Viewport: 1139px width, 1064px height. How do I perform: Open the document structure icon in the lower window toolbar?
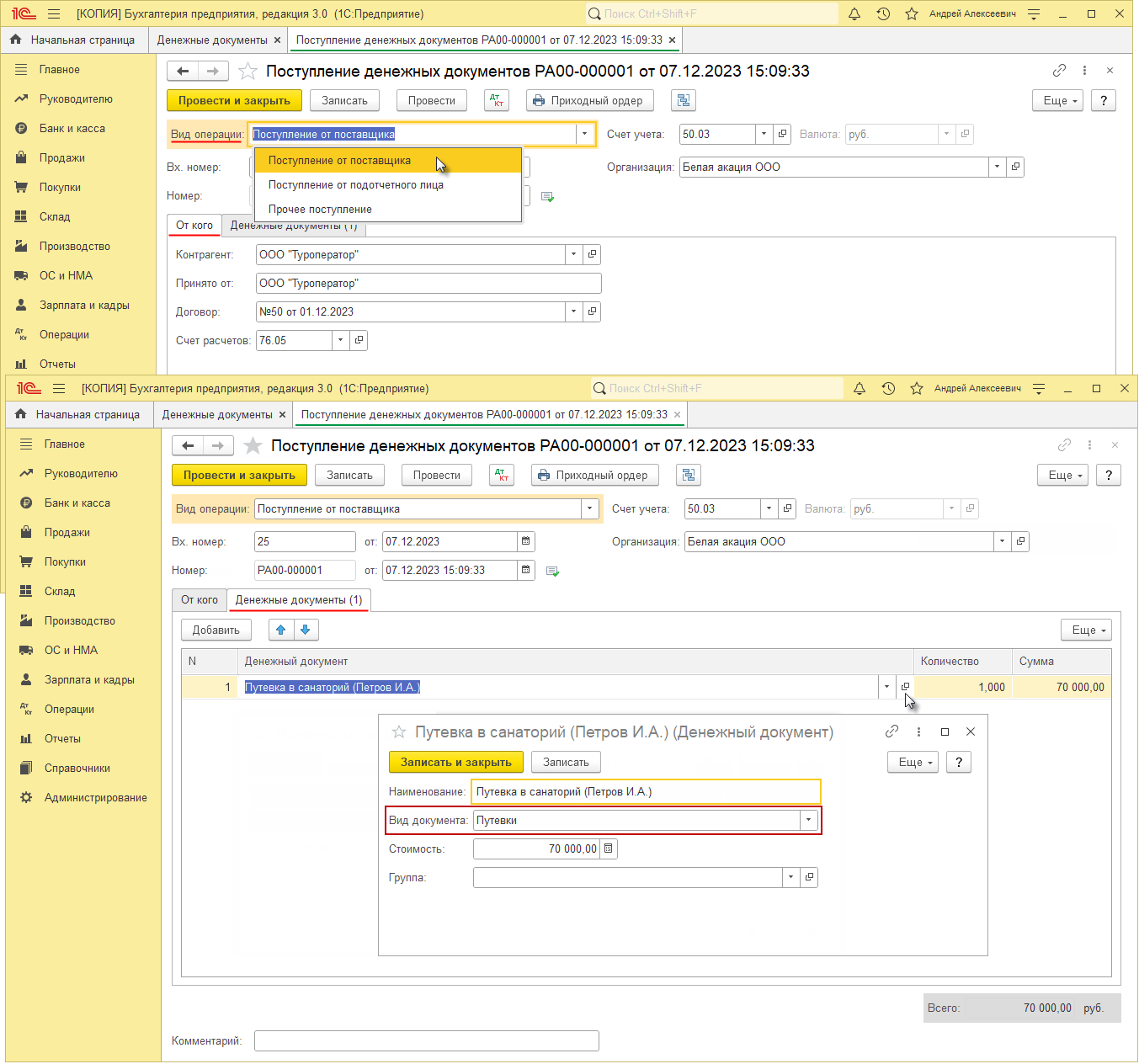point(689,475)
